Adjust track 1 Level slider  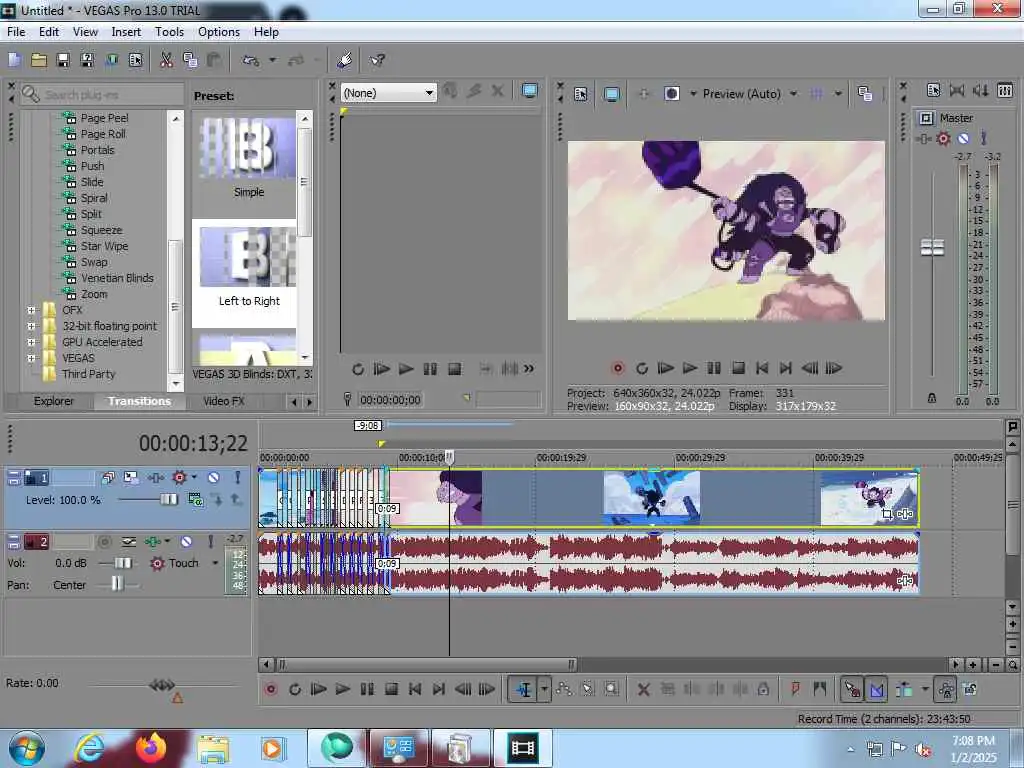(x=168, y=500)
